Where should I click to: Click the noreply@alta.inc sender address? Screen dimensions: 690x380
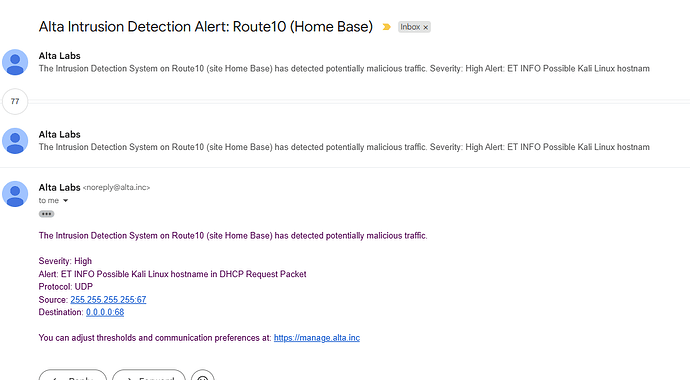pyautogui.click(x=116, y=187)
